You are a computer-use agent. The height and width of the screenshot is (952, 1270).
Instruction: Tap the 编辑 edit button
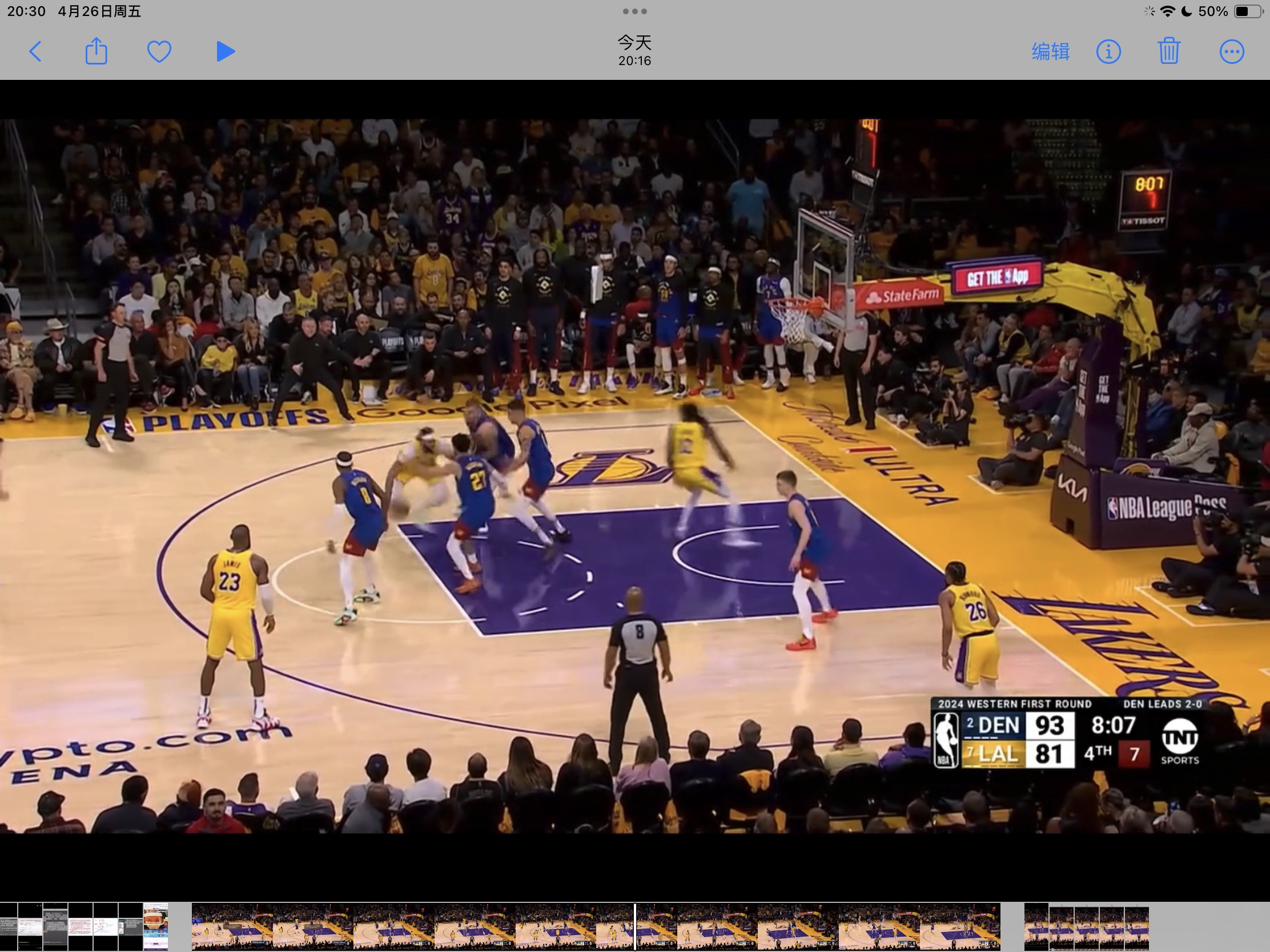(1050, 51)
